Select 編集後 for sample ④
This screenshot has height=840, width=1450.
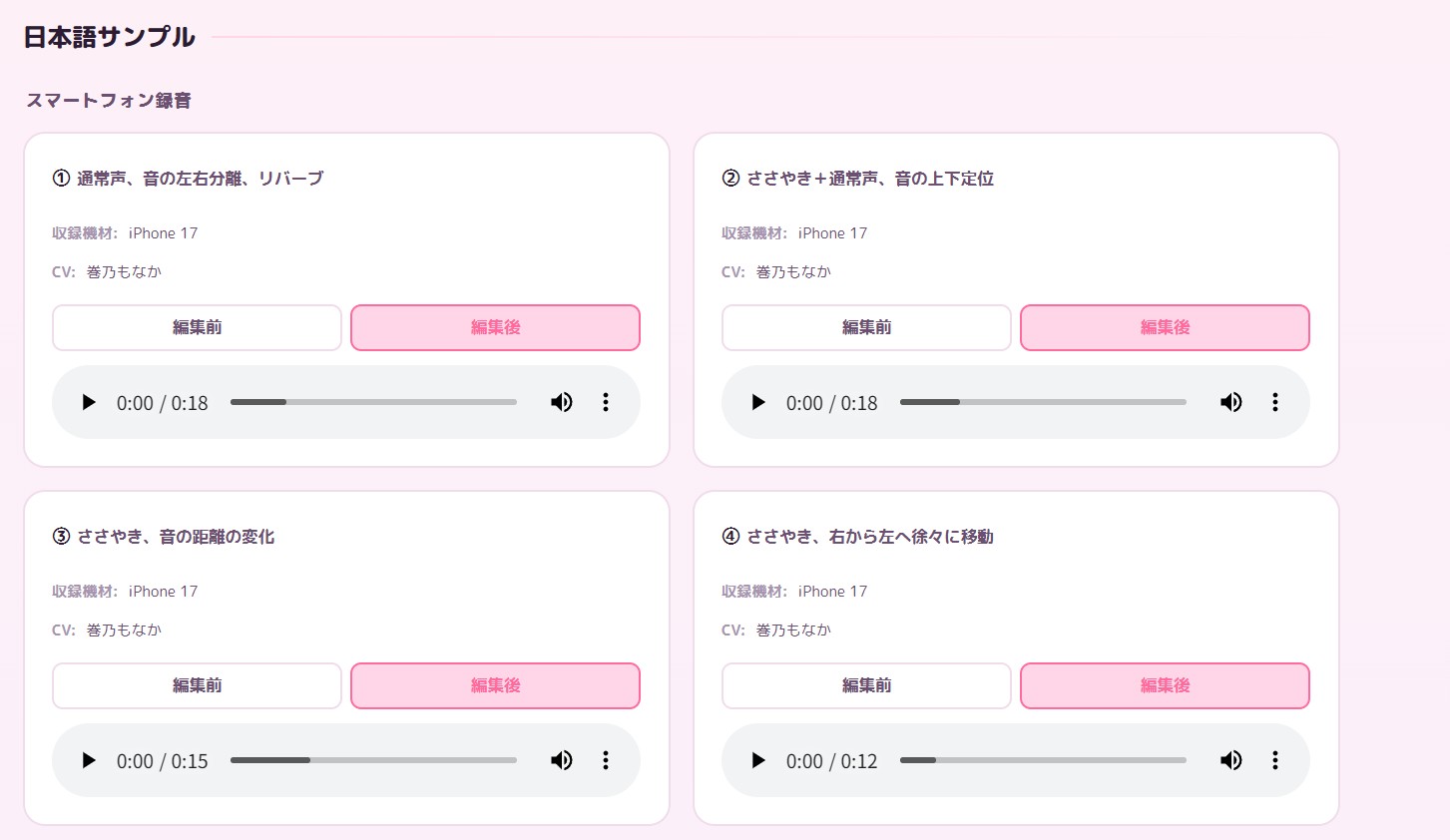click(x=1165, y=685)
